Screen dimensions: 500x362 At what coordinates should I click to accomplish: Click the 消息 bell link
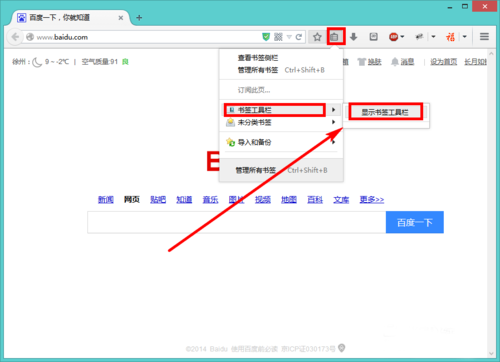pyautogui.click(x=403, y=62)
